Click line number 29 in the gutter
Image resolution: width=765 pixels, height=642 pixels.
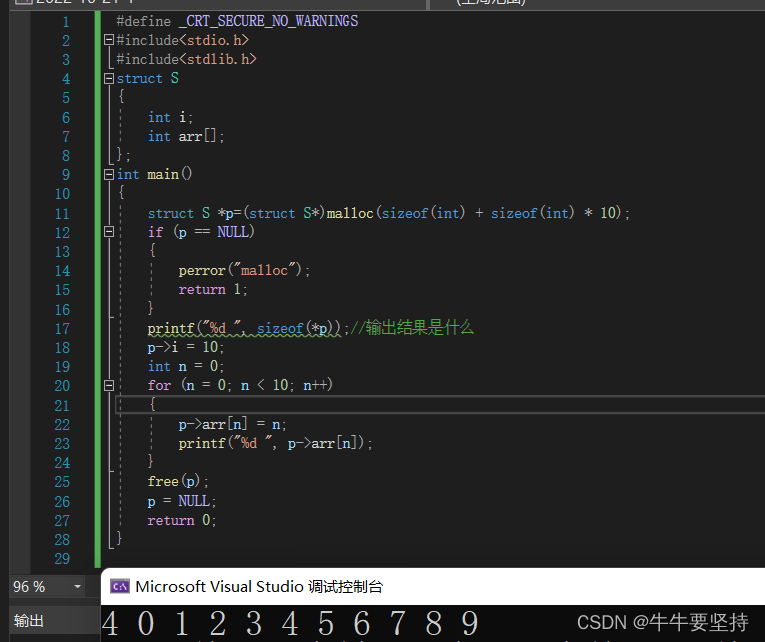point(62,559)
